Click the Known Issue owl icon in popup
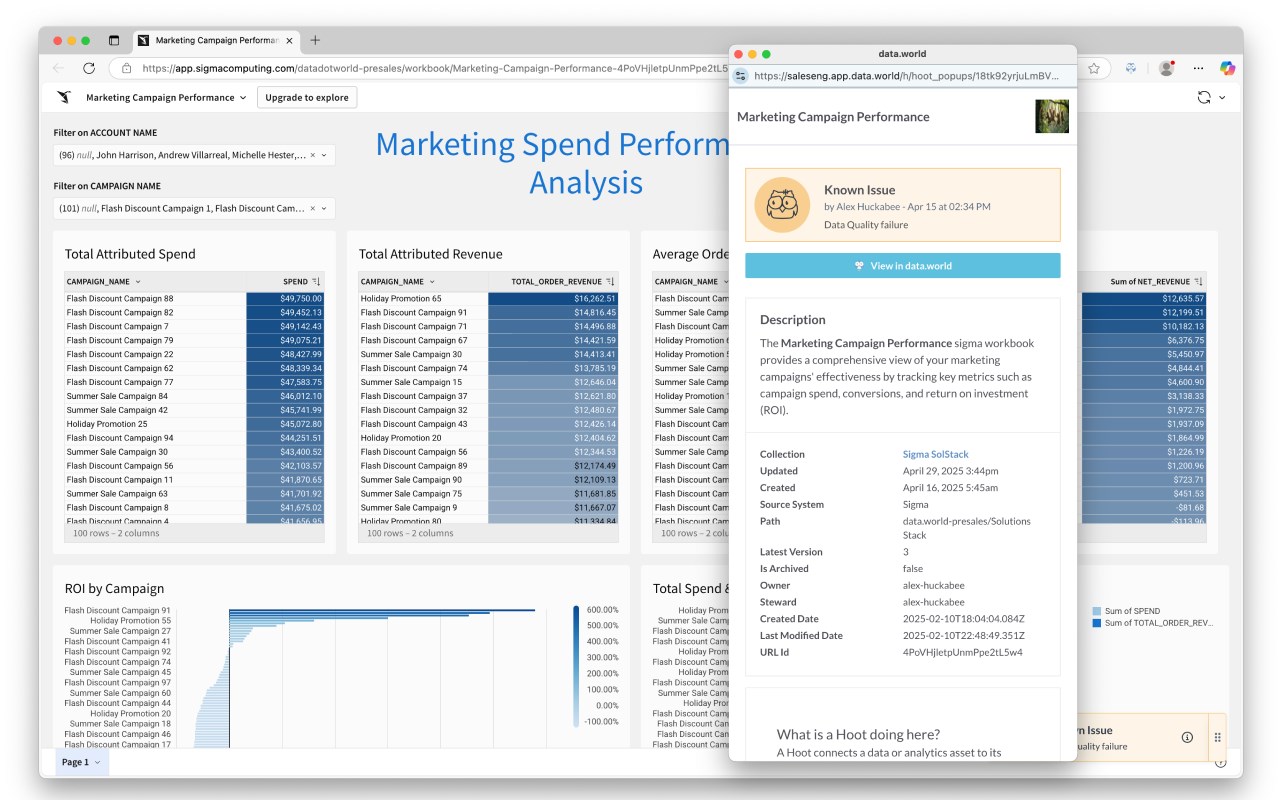The height and width of the screenshot is (800, 1280). coord(782,205)
